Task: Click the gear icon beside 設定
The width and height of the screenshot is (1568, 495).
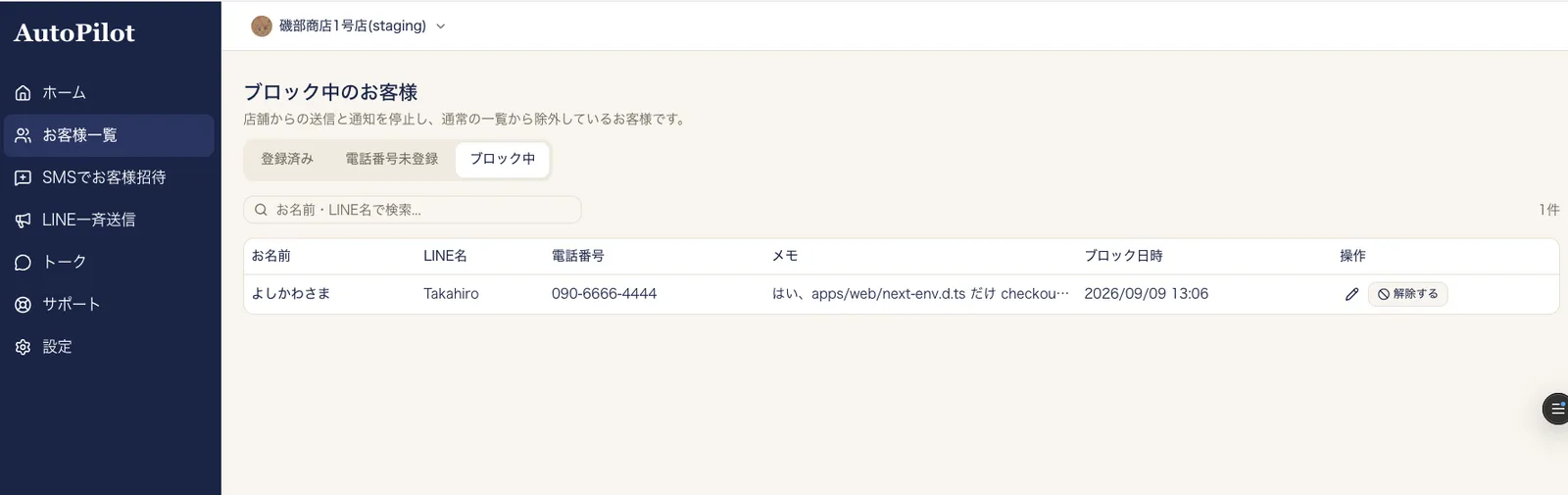Action: (23, 347)
